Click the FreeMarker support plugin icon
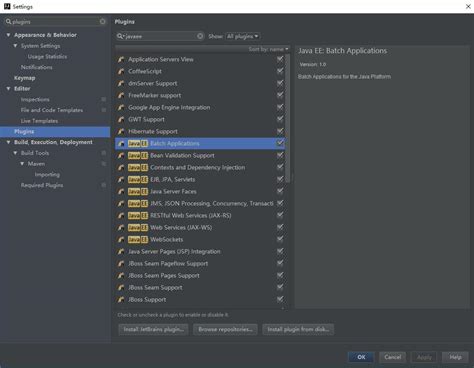Image resolution: width=474 pixels, height=368 pixels. (121, 95)
